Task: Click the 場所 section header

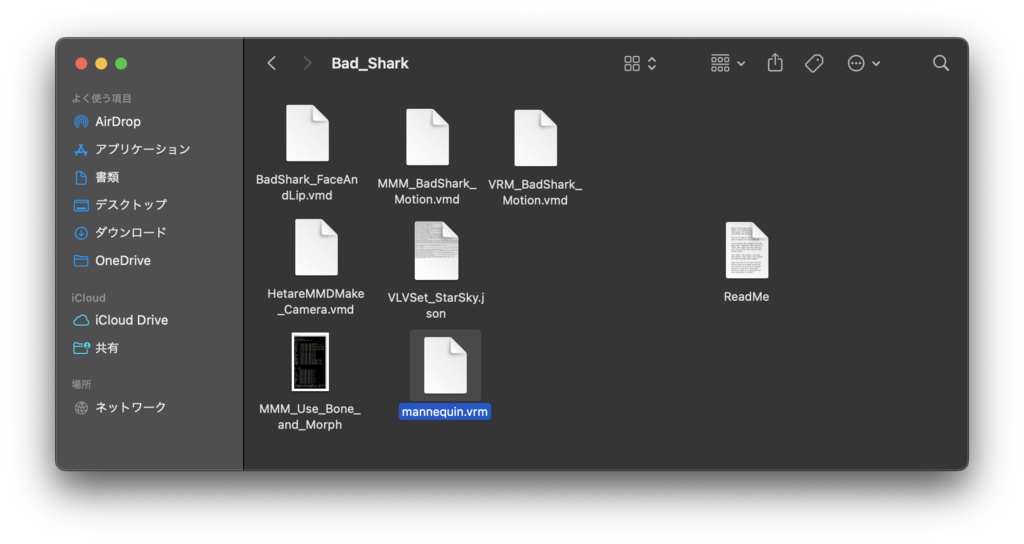Action: point(81,385)
